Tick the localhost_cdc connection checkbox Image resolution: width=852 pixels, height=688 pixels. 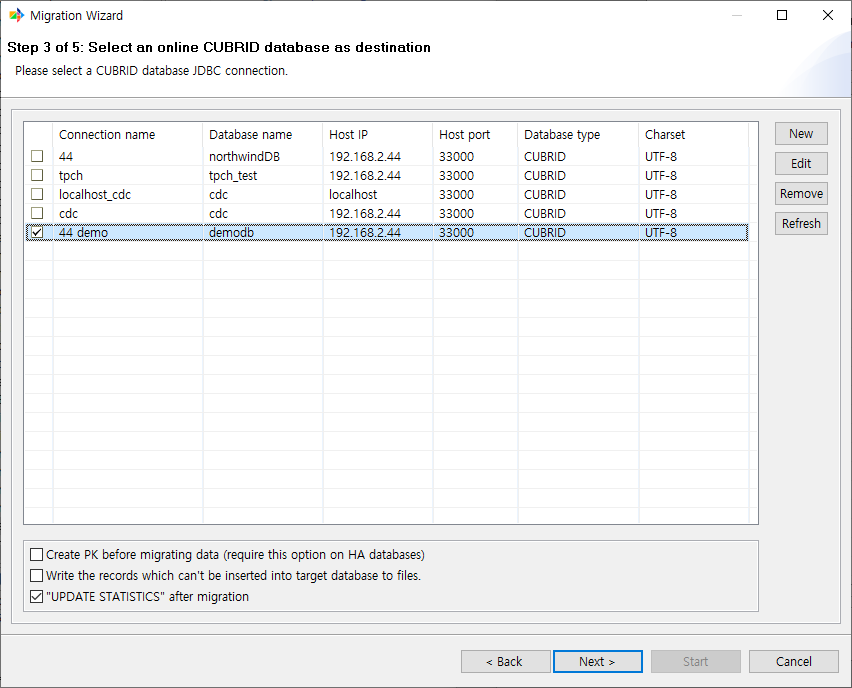[37, 195]
